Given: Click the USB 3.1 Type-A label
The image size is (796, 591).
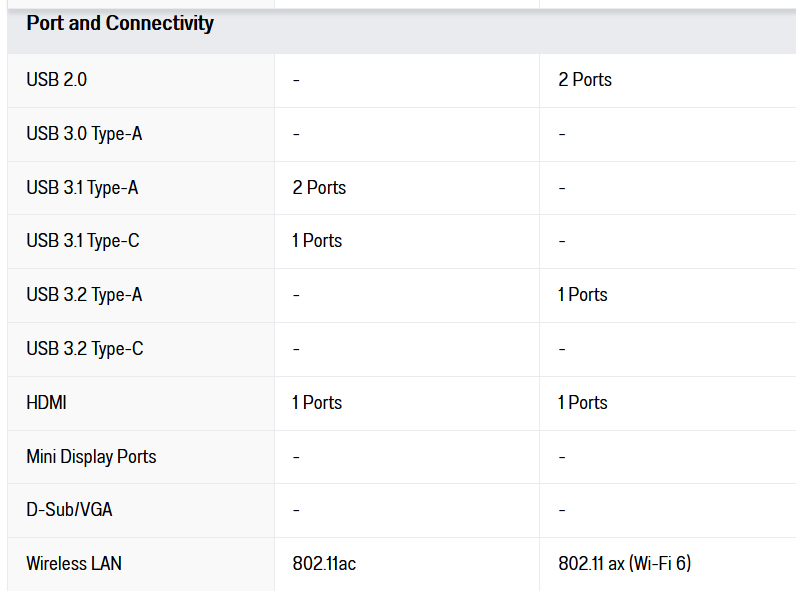Looking at the screenshot, I should [82, 188].
